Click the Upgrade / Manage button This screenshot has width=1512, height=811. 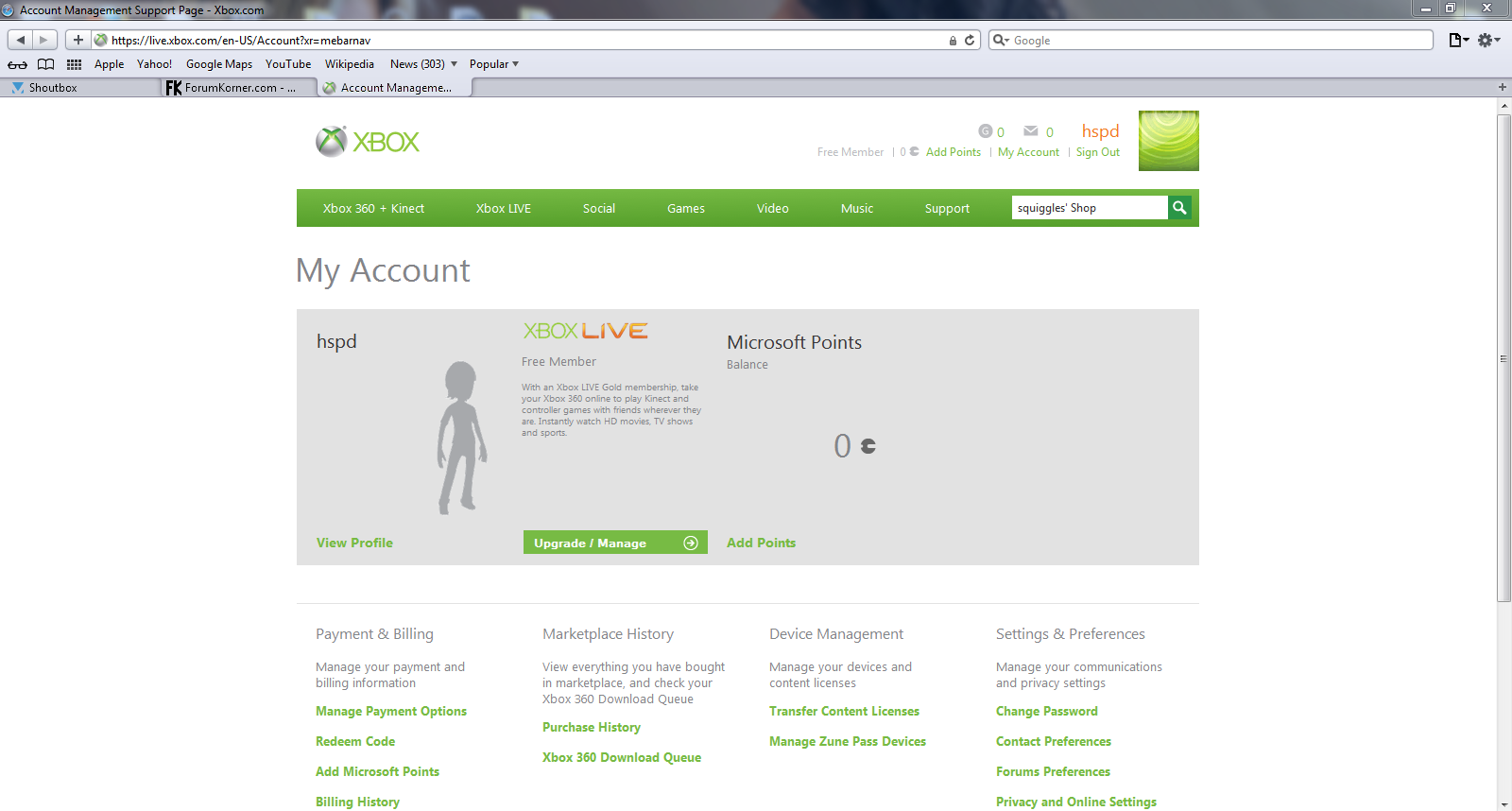click(x=615, y=543)
